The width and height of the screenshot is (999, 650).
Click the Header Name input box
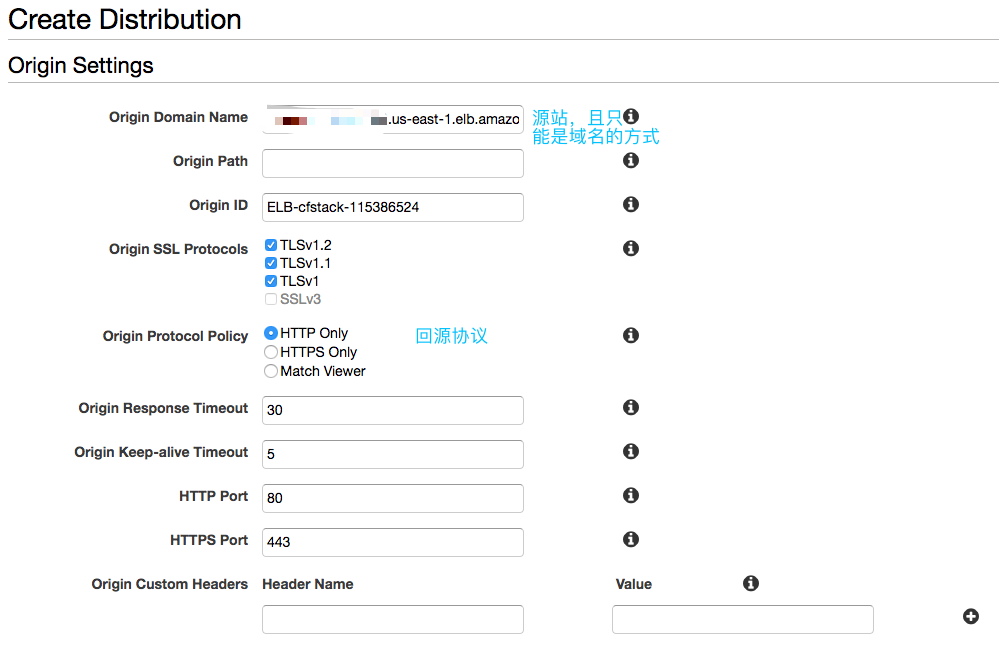(x=392, y=619)
